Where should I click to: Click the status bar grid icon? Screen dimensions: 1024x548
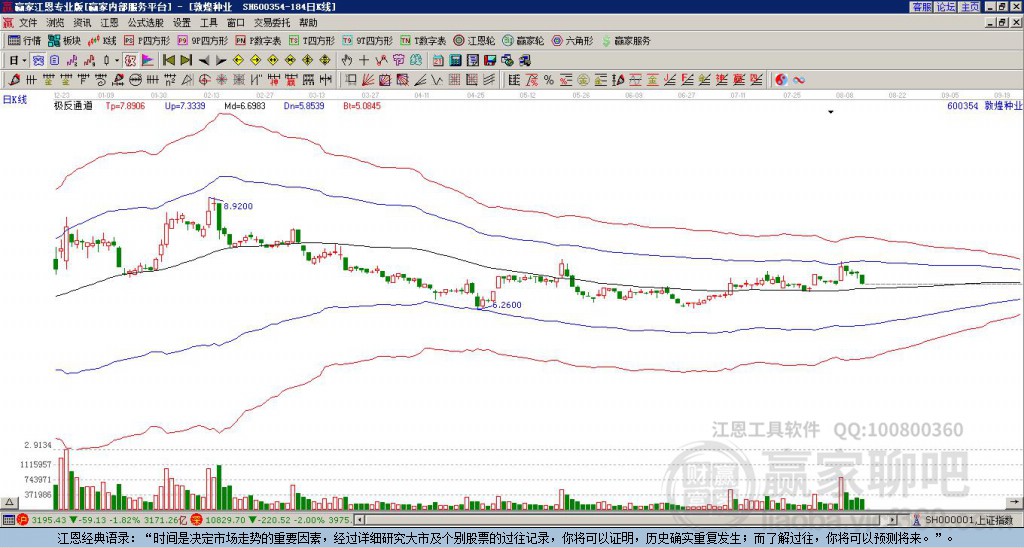(x=8, y=520)
